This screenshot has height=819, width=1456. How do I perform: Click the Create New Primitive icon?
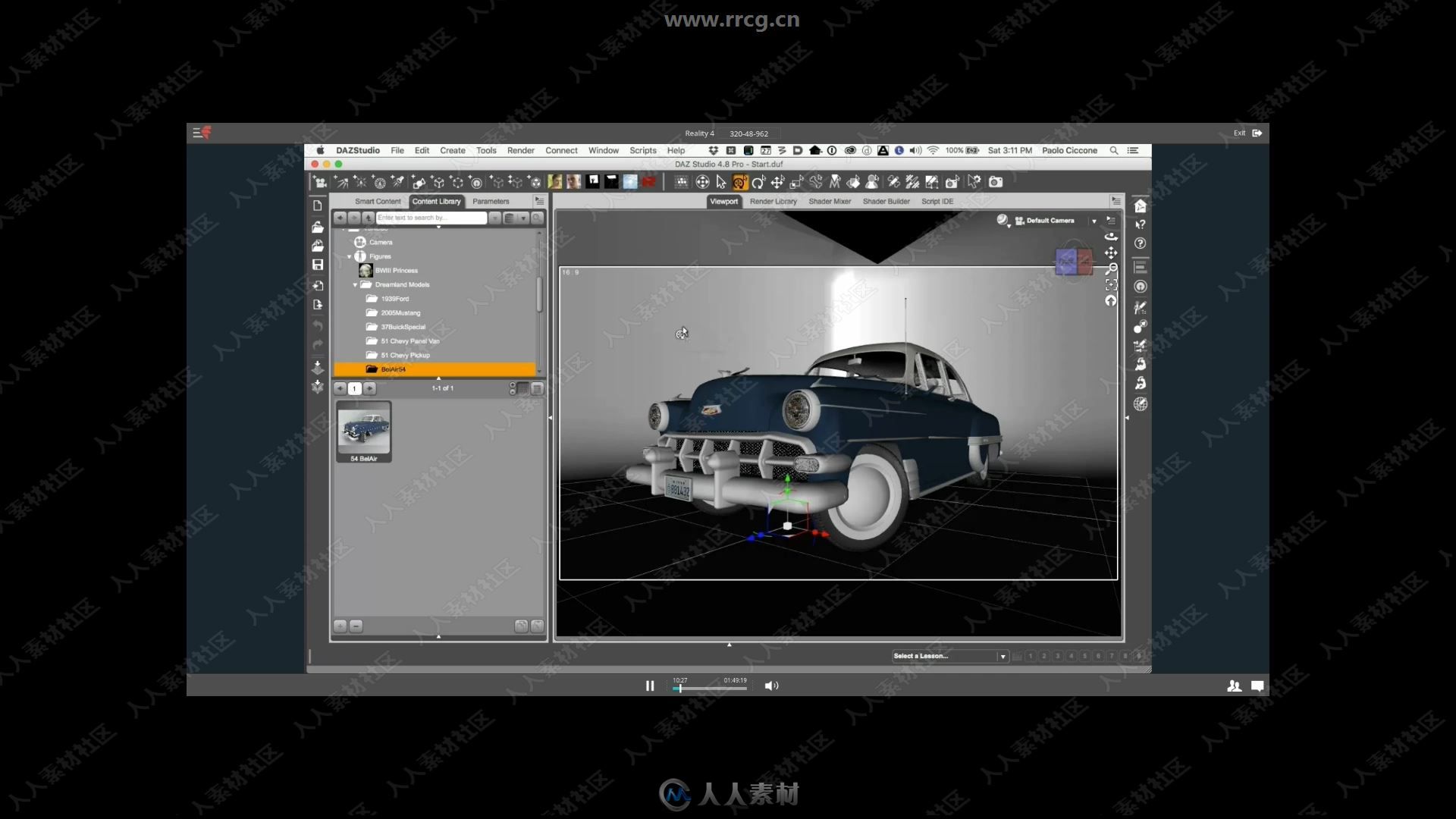point(419,182)
